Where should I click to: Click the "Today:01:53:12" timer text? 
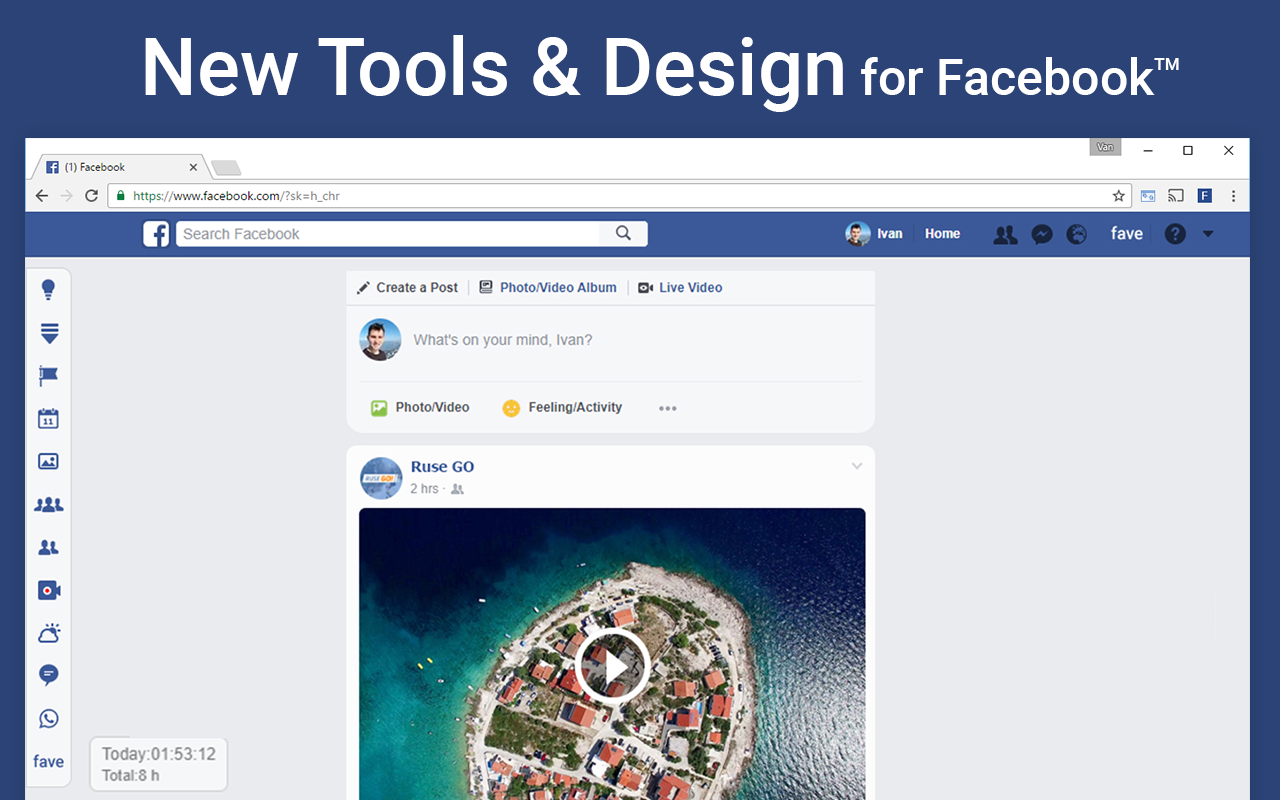point(159,754)
